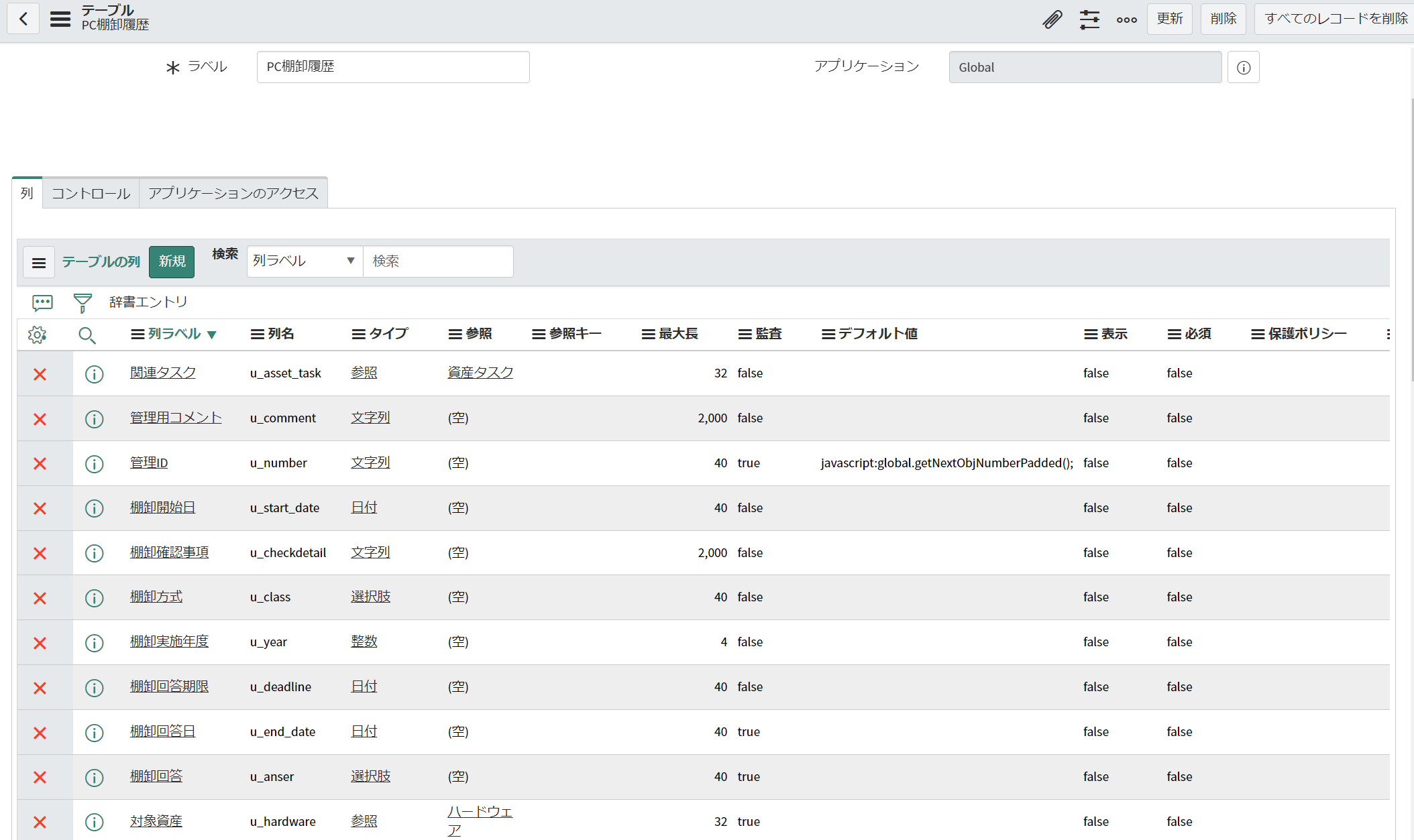This screenshot has height=840, width=1414.
Task: Click the テーブルの列 list title
Action: pyautogui.click(x=101, y=261)
